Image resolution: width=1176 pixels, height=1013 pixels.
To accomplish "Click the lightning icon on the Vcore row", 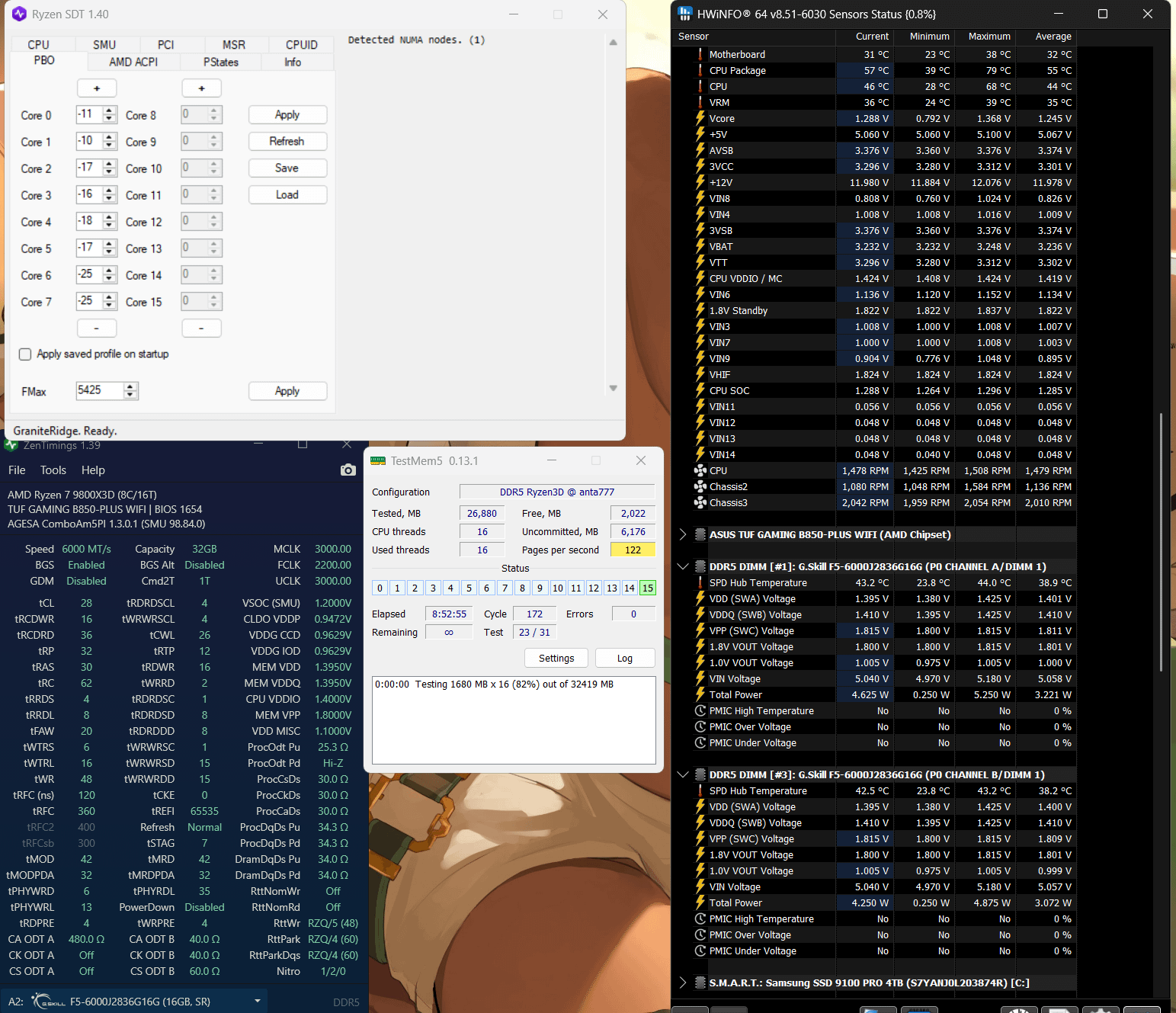I will (x=700, y=118).
